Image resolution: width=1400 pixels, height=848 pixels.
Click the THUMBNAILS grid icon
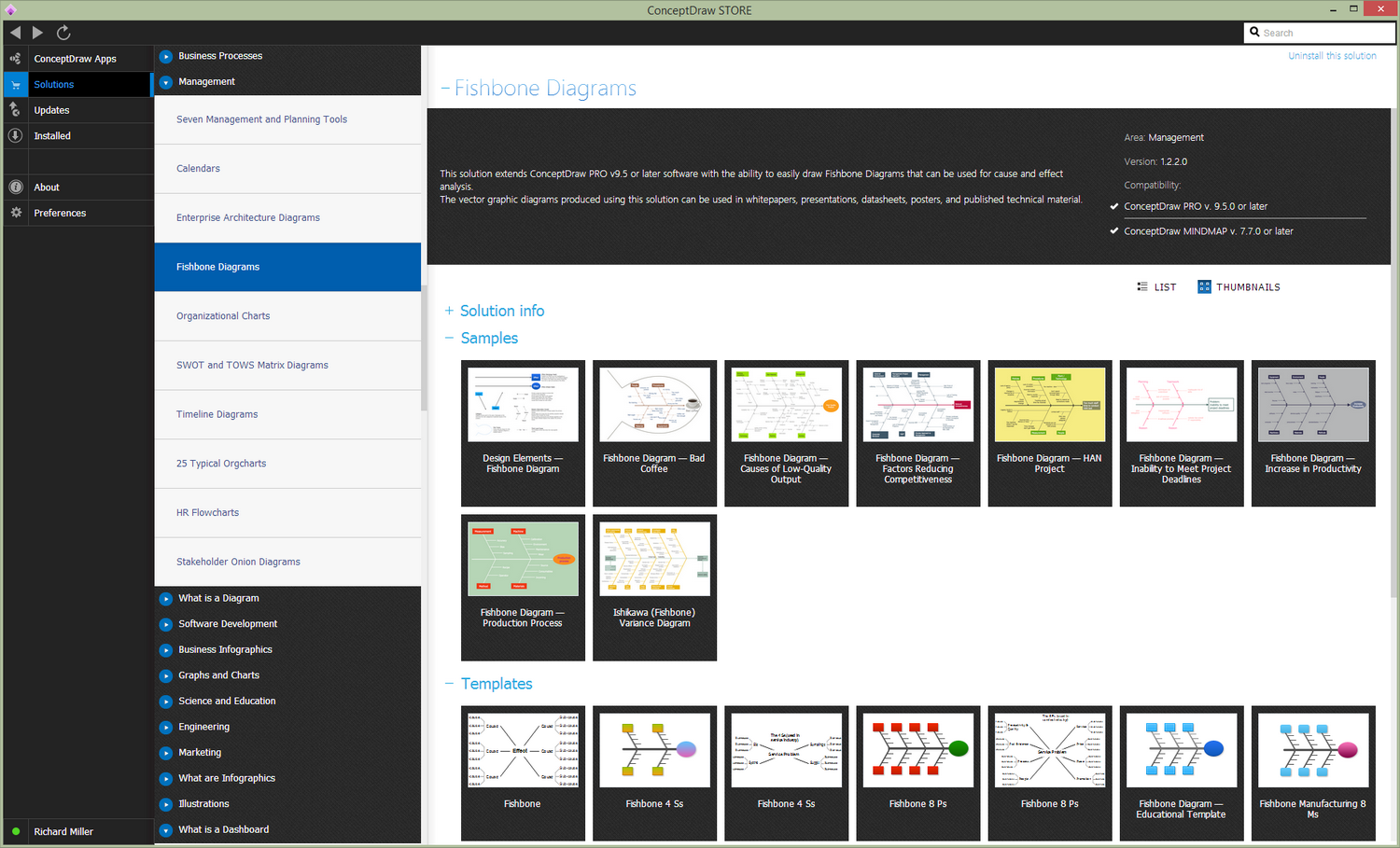coord(1204,286)
